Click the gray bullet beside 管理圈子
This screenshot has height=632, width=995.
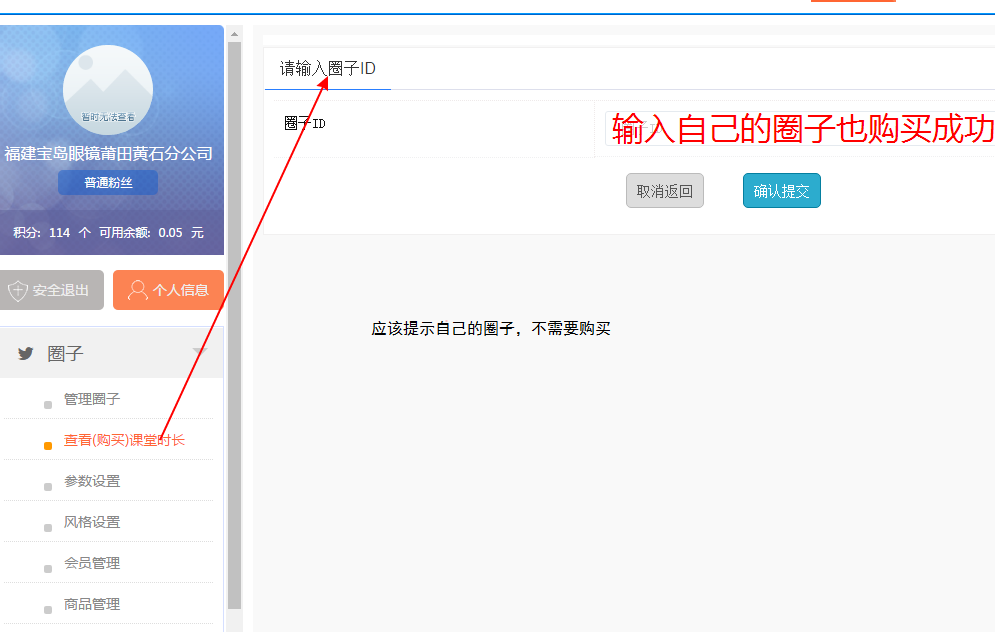pos(48,405)
